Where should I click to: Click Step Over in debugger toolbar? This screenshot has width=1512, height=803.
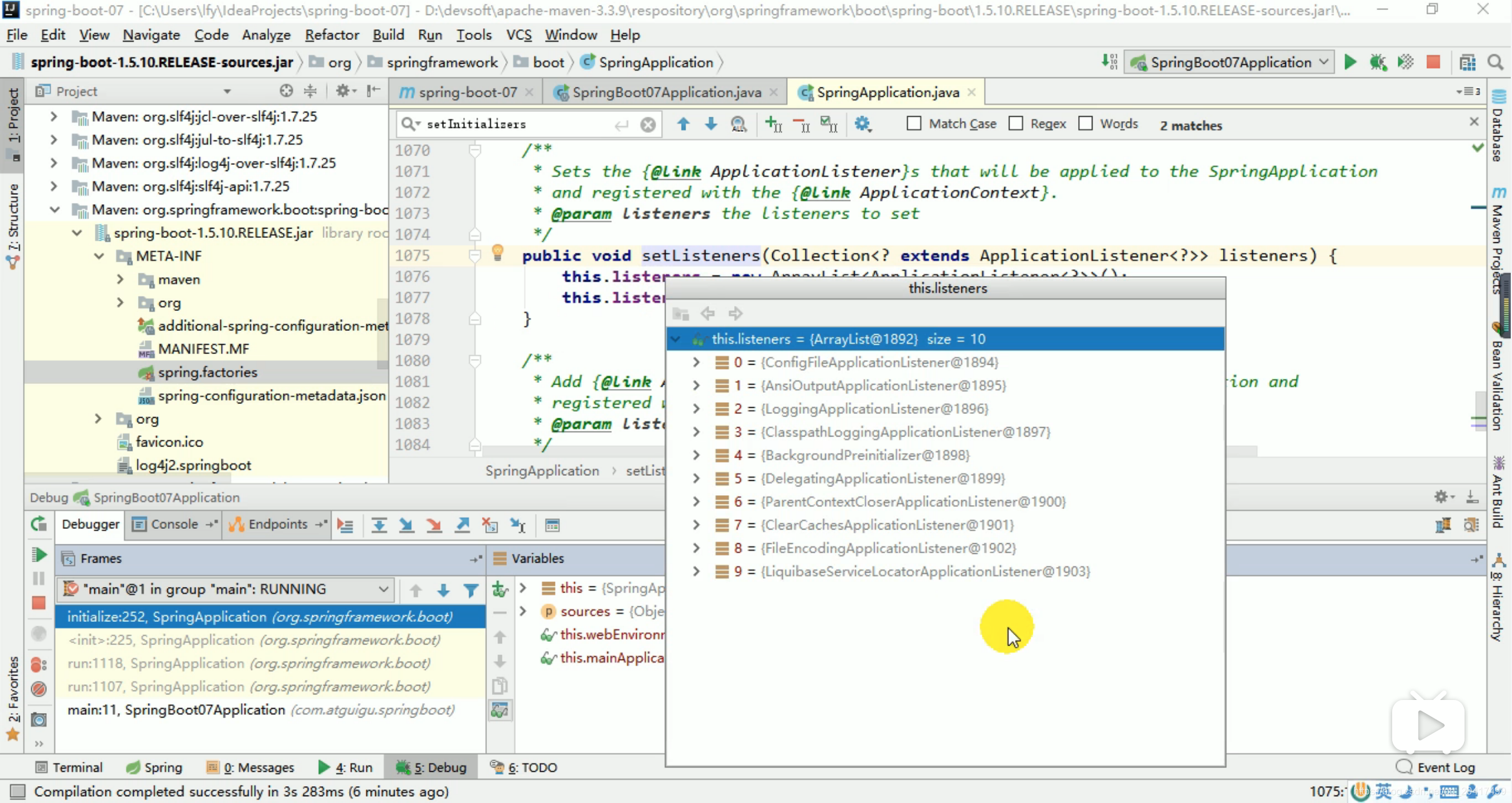(x=379, y=525)
